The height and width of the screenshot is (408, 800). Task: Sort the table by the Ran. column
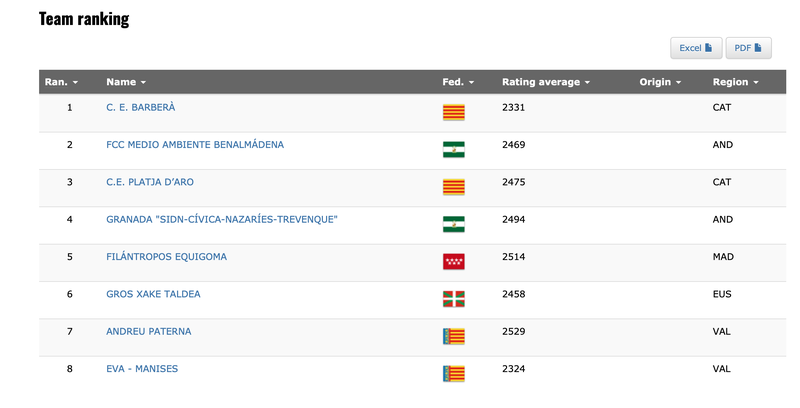[x=61, y=82]
